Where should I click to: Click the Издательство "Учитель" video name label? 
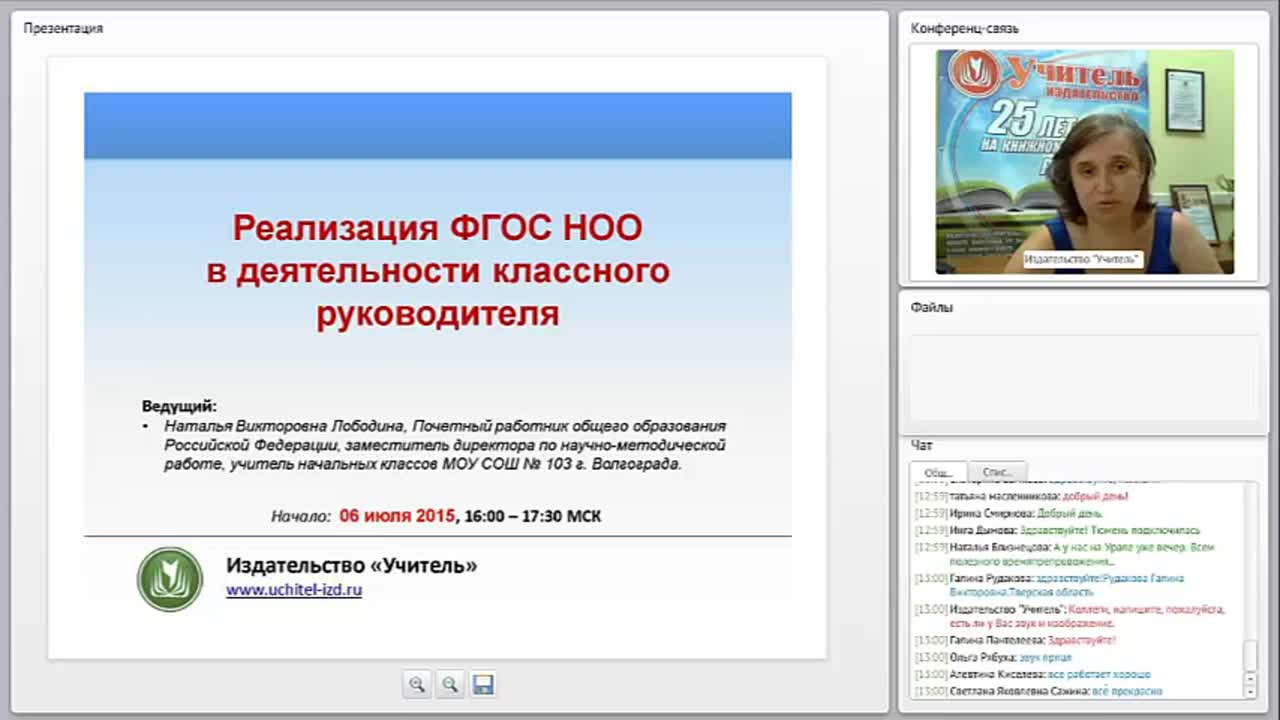click(x=1082, y=259)
